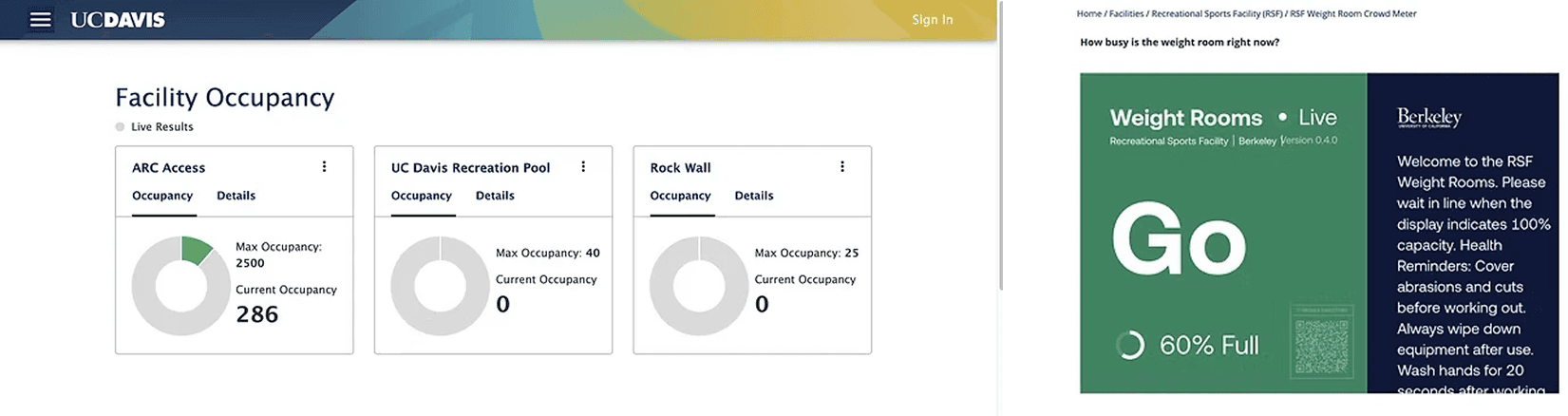Click Recreation Pool Max Occupancy 40 text
The width and height of the screenshot is (1568, 416).
coord(548,253)
